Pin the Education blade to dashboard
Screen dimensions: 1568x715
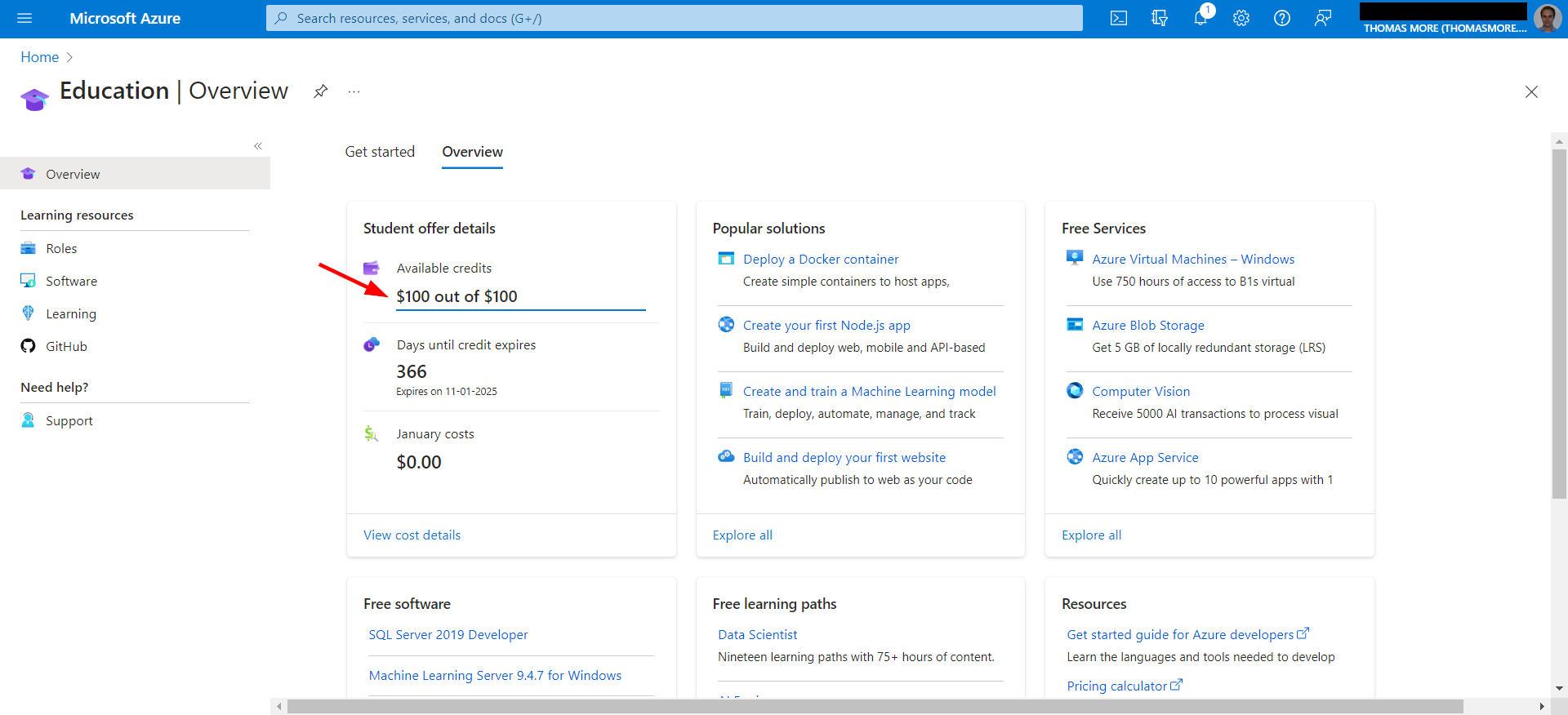[321, 91]
